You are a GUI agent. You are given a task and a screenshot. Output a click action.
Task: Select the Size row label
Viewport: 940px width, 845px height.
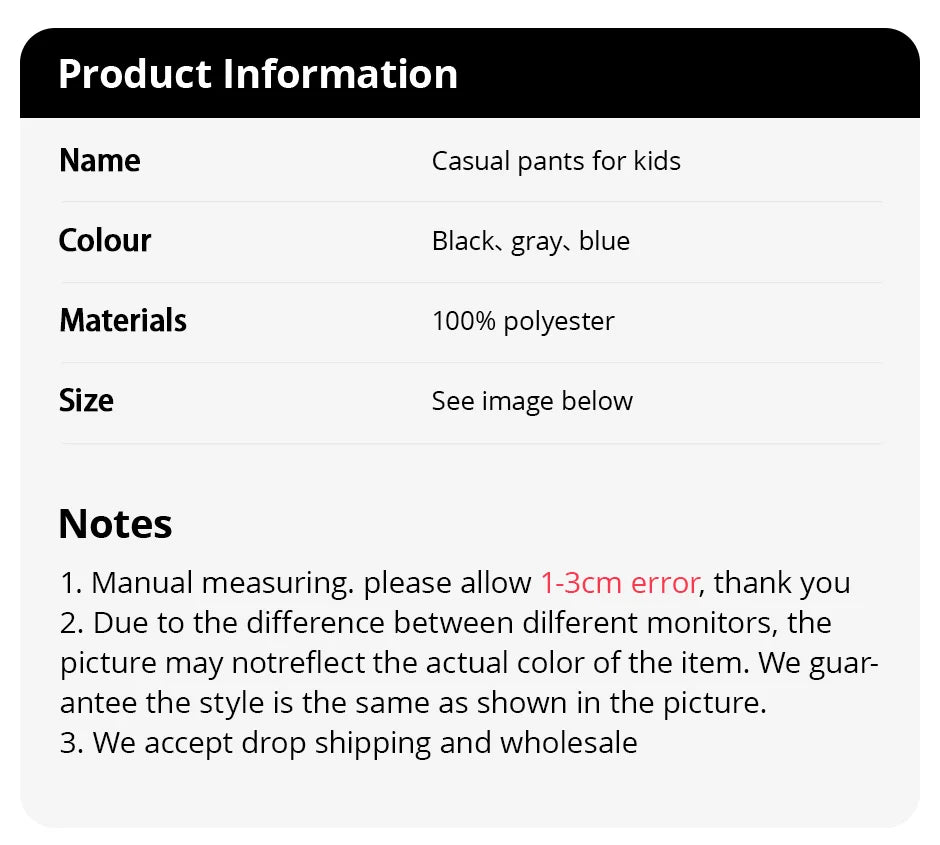pyautogui.click(x=86, y=401)
